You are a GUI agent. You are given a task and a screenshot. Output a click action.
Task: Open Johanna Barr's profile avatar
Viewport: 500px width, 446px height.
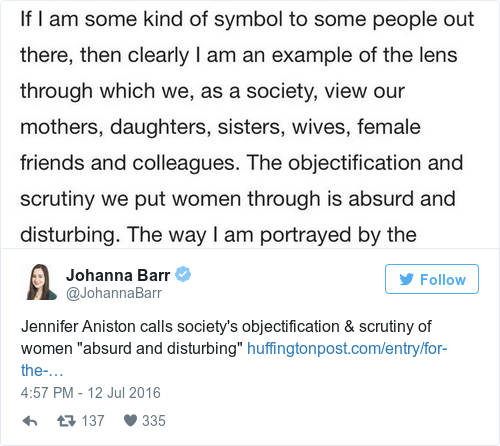[x=40, y=282]
